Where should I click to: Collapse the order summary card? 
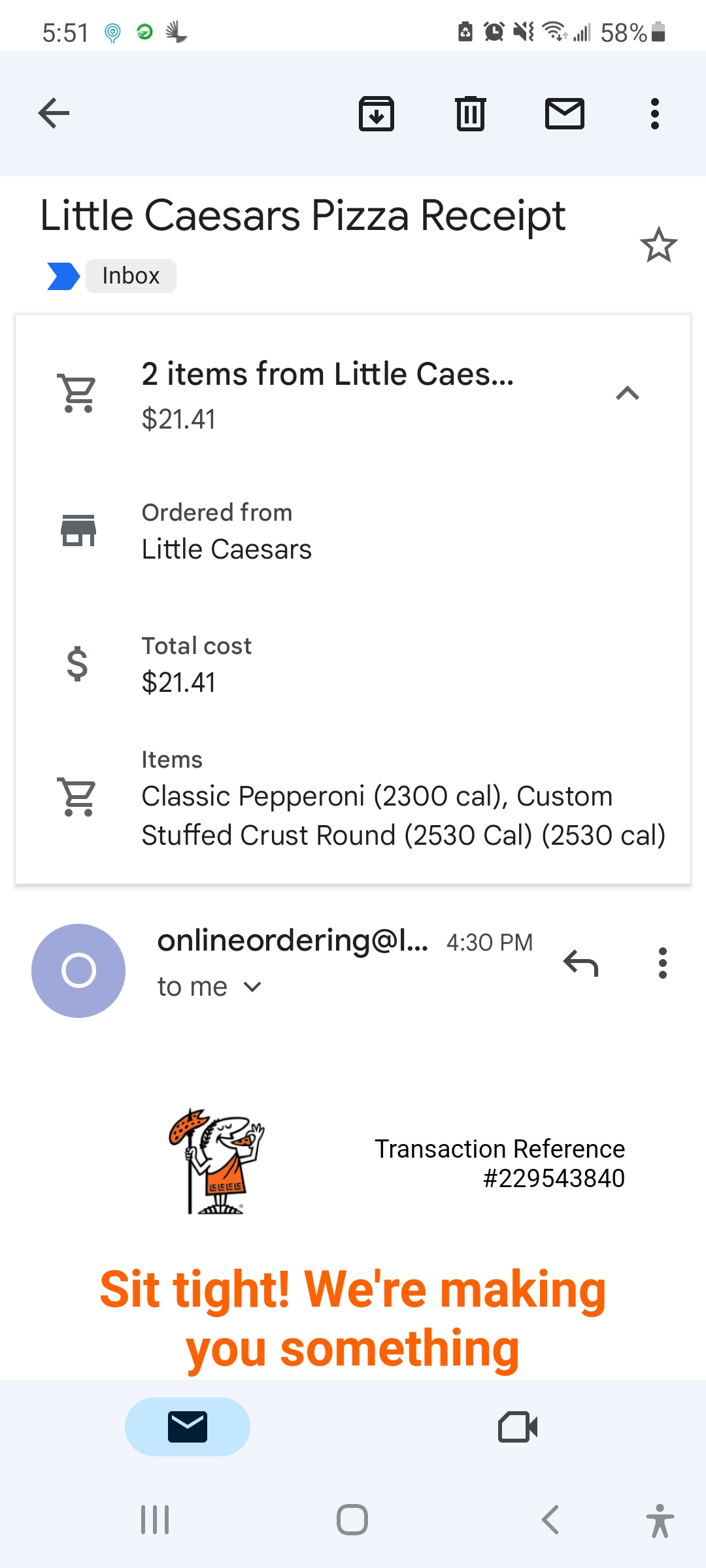[x=627, y=393]
